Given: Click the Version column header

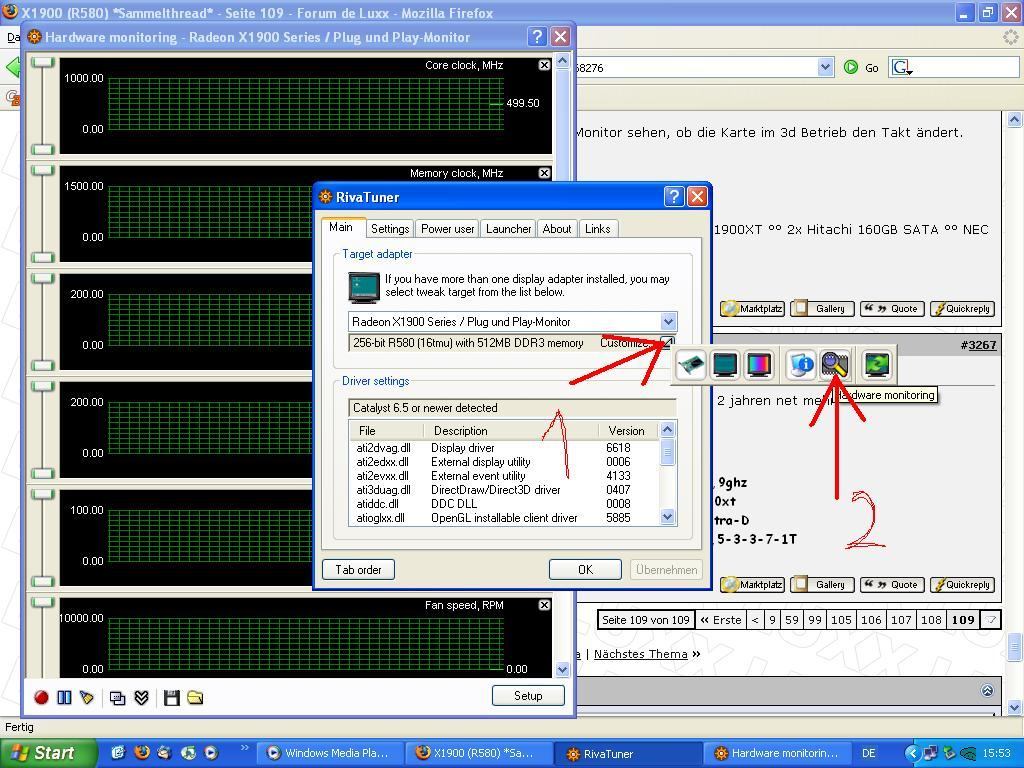Looking at the screenshot, I should (x=628, y=431).
